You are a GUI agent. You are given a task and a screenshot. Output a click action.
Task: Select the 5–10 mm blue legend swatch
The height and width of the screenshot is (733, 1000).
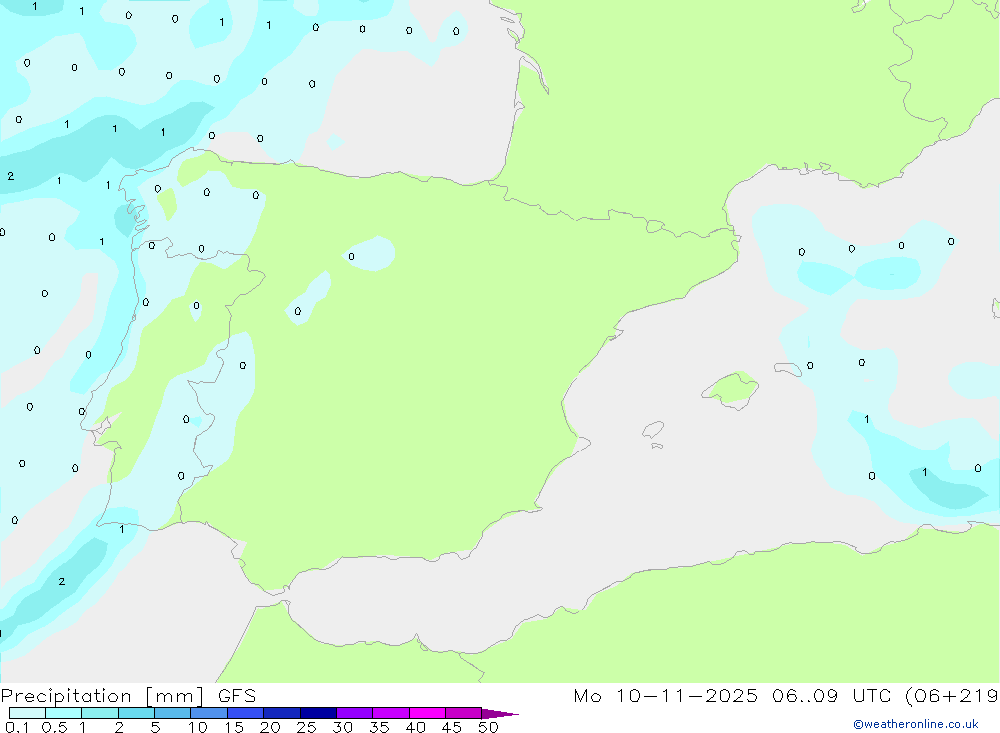(173, 713)
